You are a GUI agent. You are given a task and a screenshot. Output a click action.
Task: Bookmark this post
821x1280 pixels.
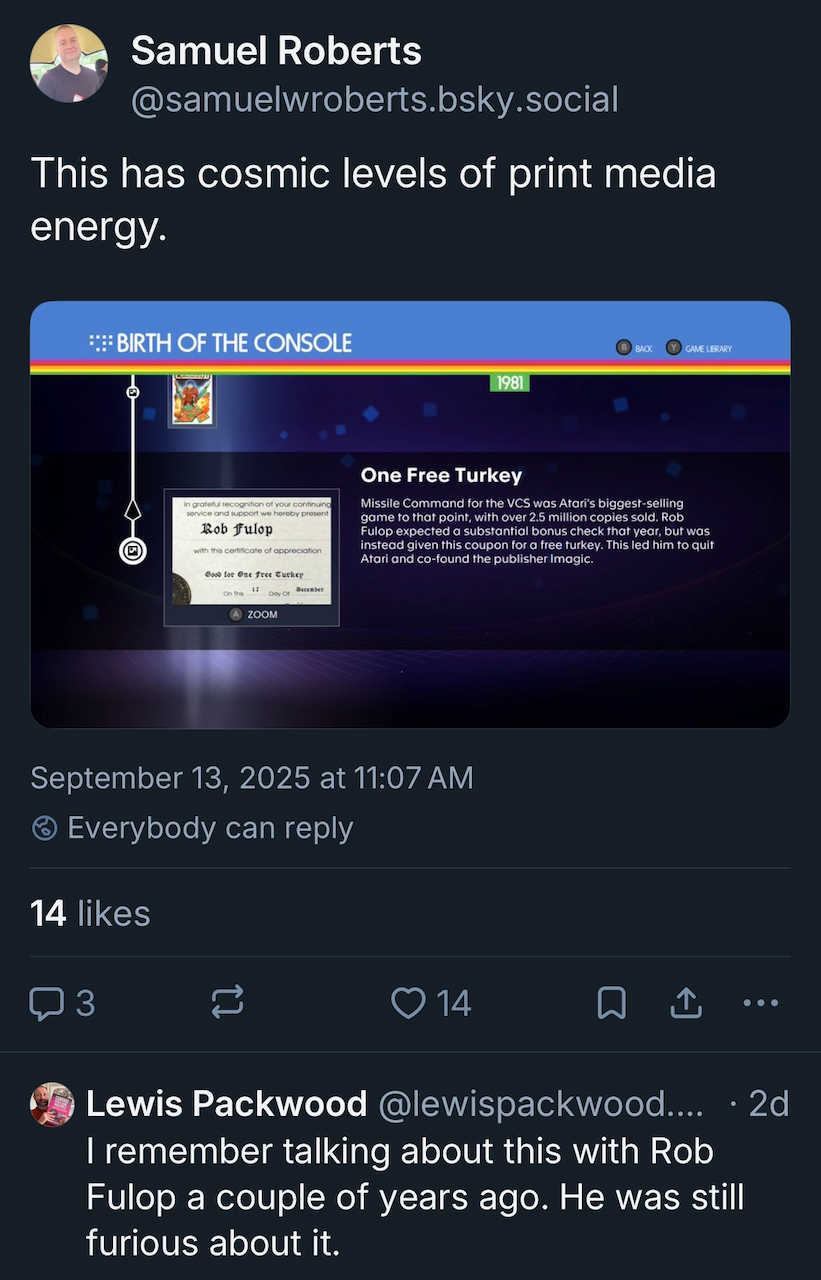coord(611,1003)
